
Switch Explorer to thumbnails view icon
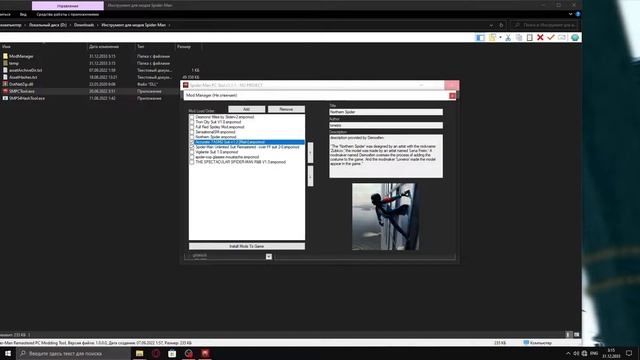(x=577, y=335)
